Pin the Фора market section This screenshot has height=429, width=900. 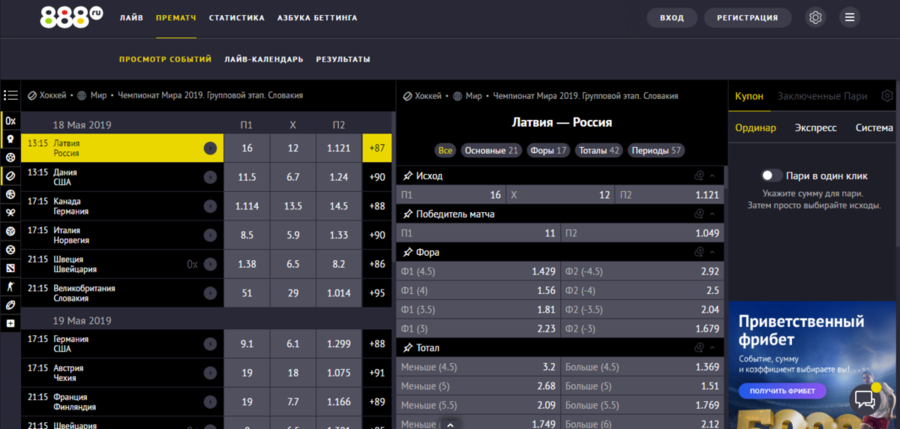point(407,252)
